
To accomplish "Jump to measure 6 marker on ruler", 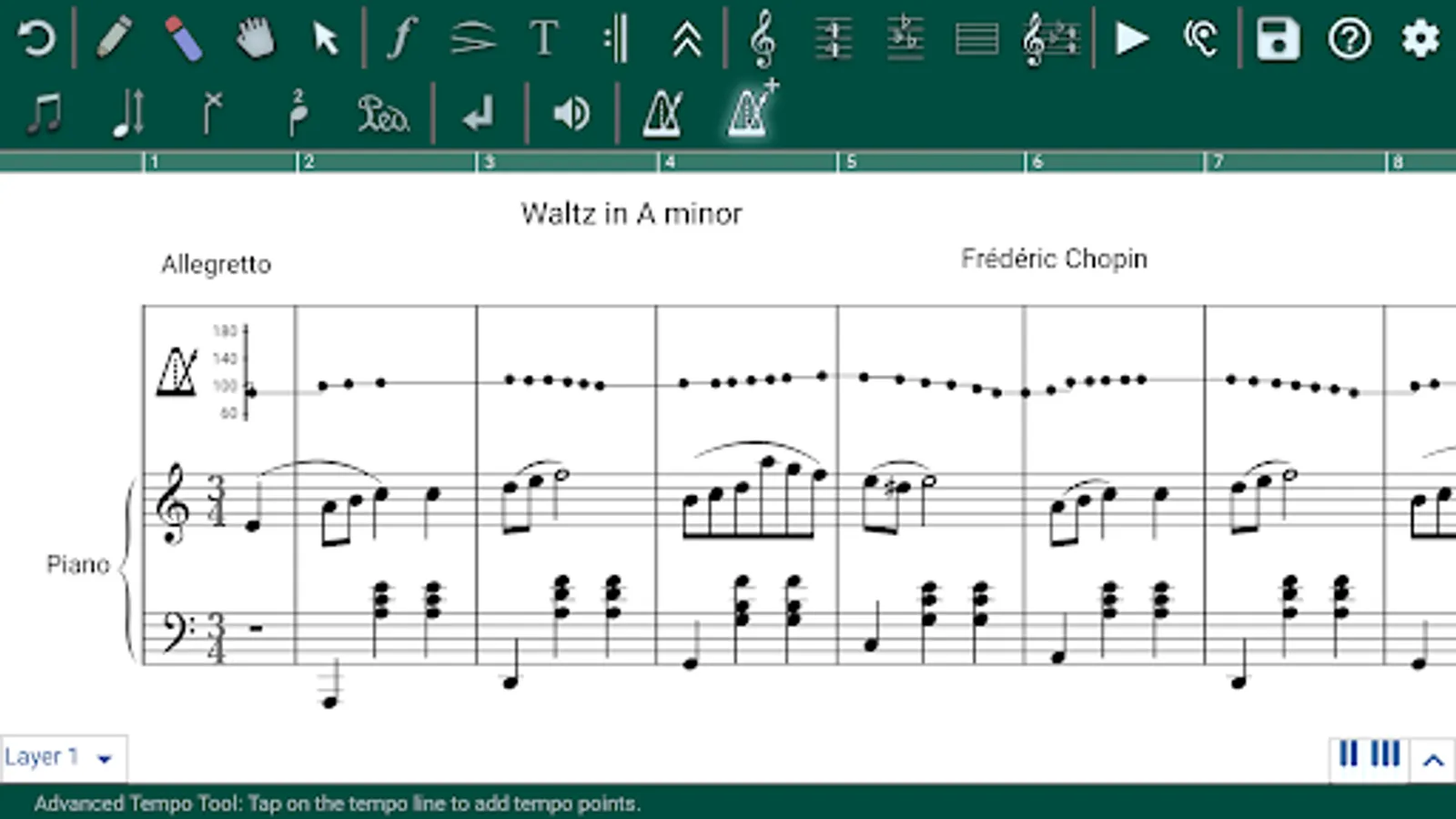I will (1037, 162).
